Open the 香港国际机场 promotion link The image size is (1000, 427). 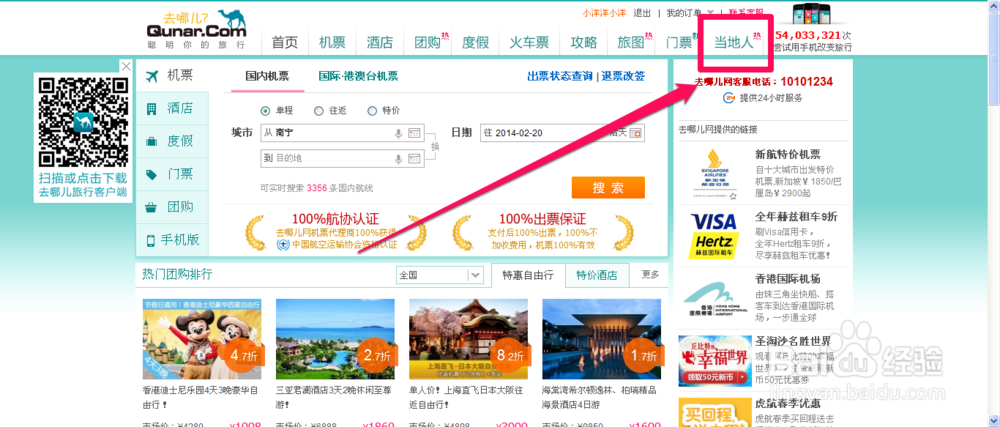pyautogui.click(x=788, y=279)
